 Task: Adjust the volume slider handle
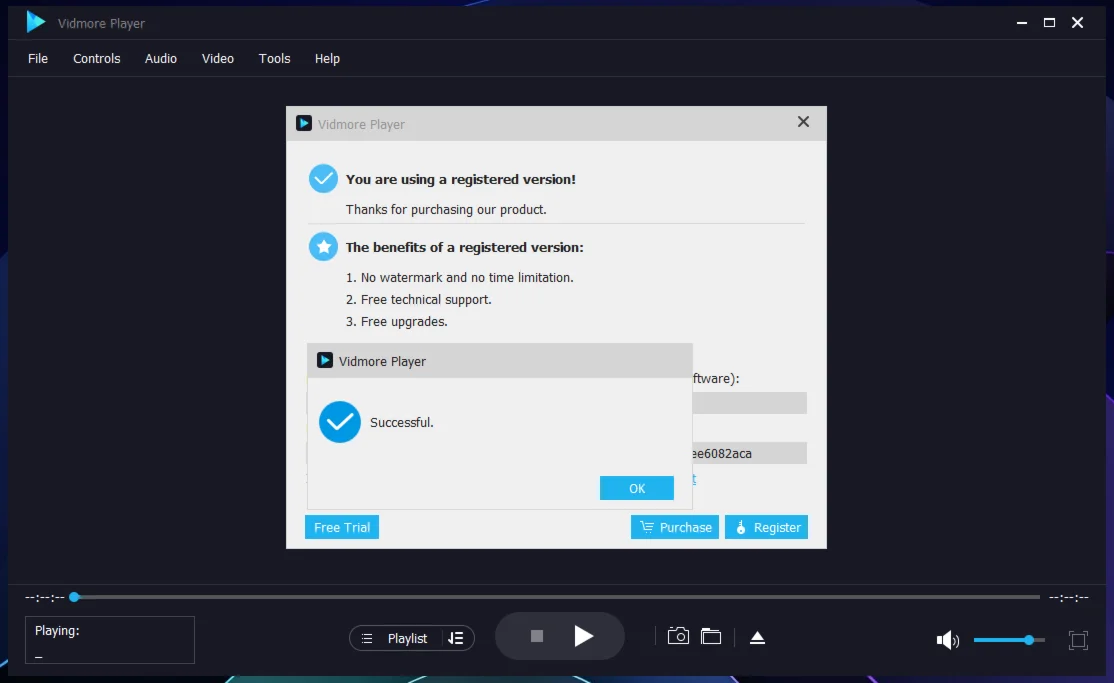(x=1029, y=639)
